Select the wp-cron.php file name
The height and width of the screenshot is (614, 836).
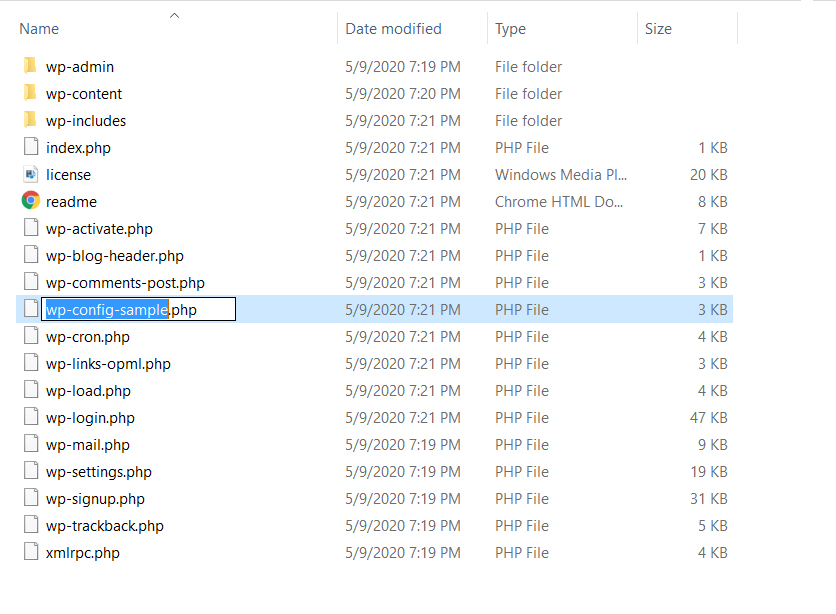(88, 337)
